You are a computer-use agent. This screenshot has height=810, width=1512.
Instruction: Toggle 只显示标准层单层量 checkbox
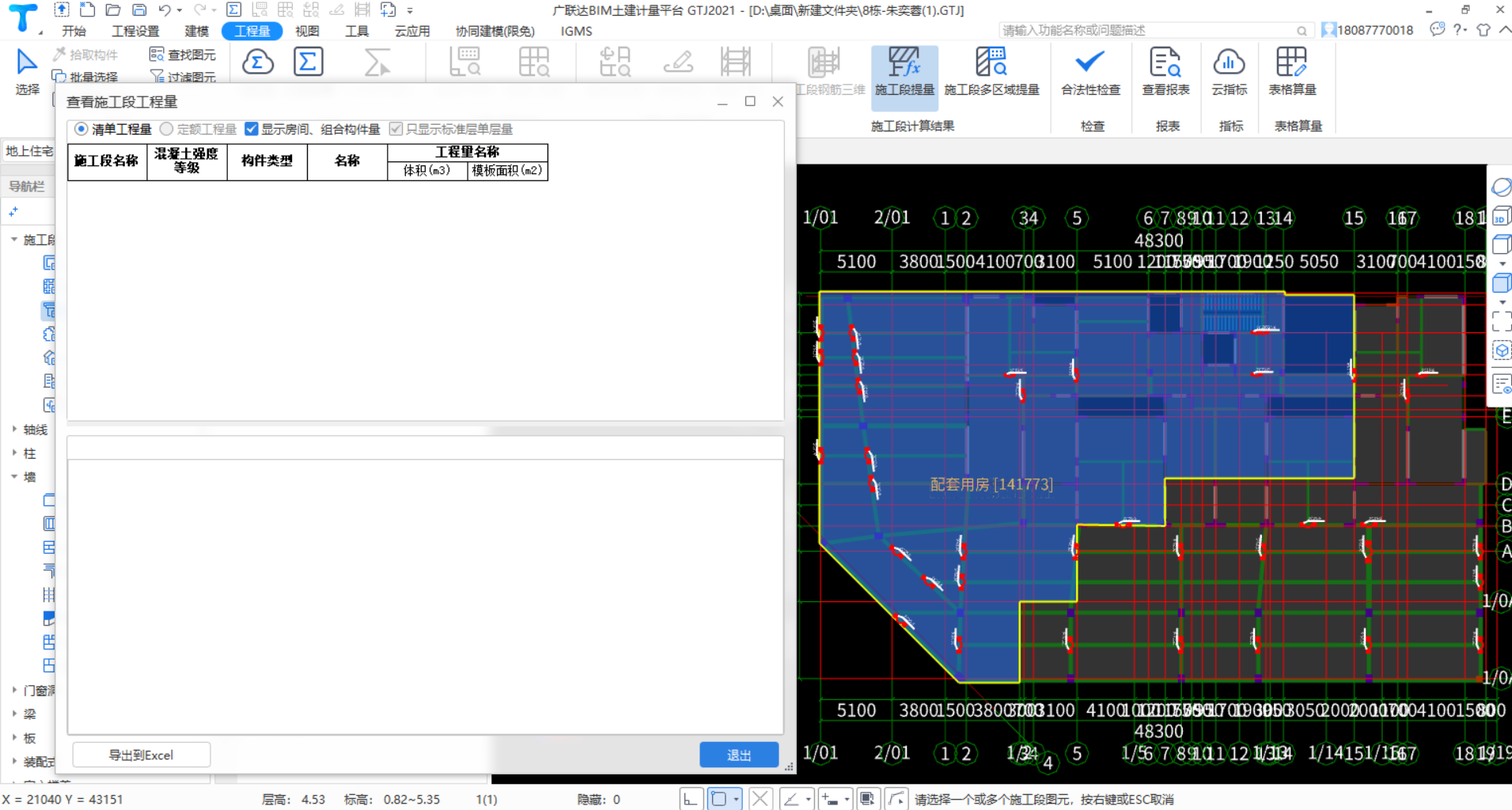396,129
